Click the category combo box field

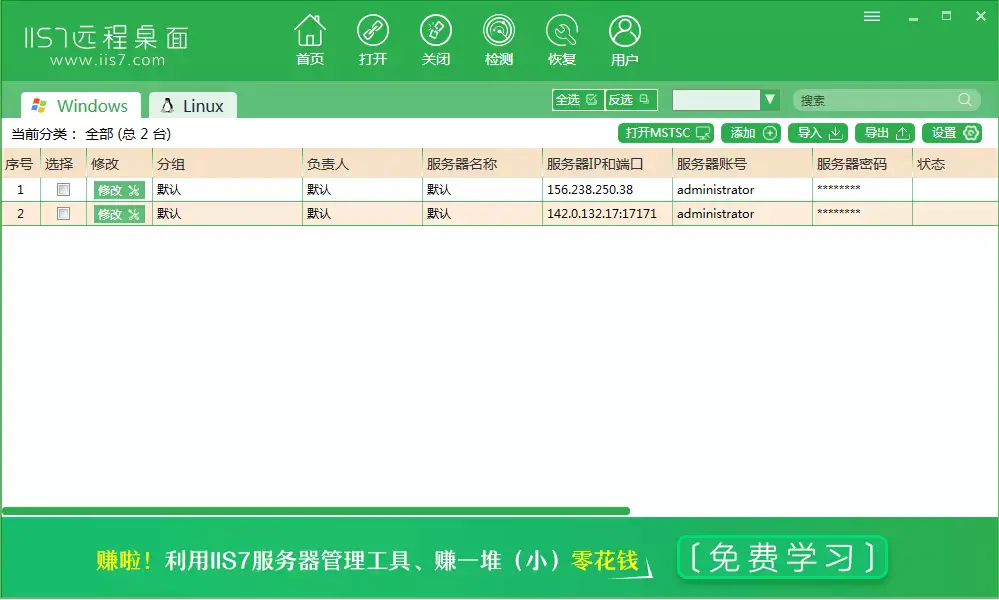click(716, 99)
